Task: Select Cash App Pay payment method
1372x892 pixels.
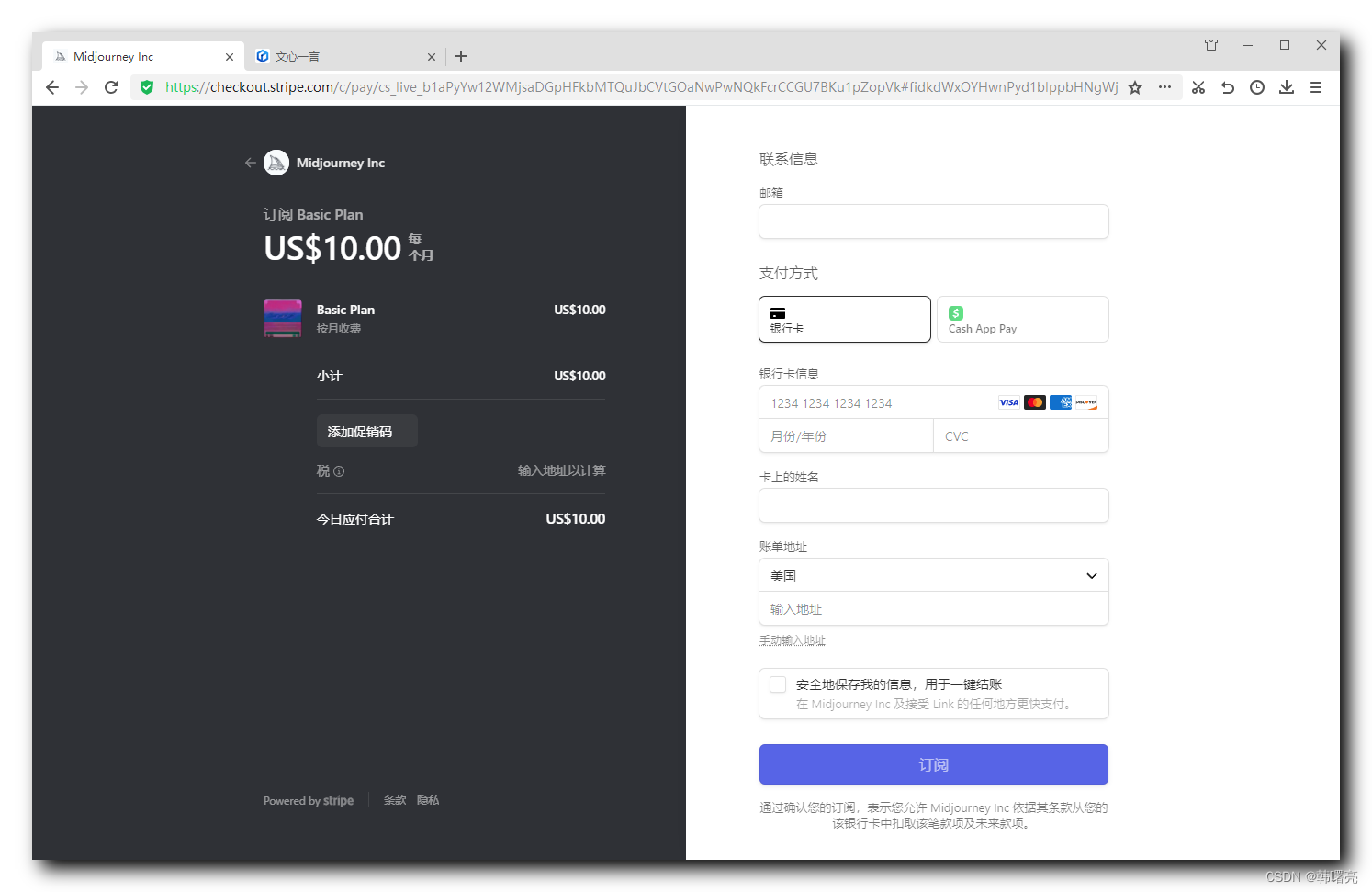Action: pyautogui.click(x=1023, y=319)
